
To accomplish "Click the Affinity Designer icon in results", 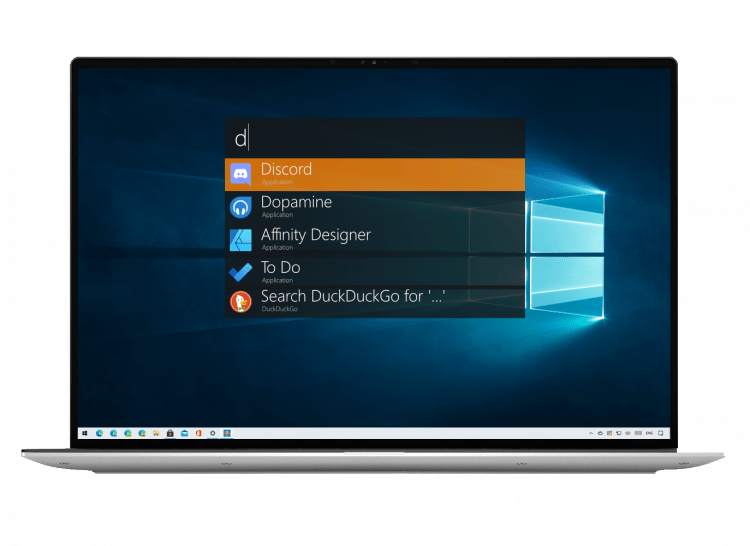I will pyautogui.click(x=241, y=240).
